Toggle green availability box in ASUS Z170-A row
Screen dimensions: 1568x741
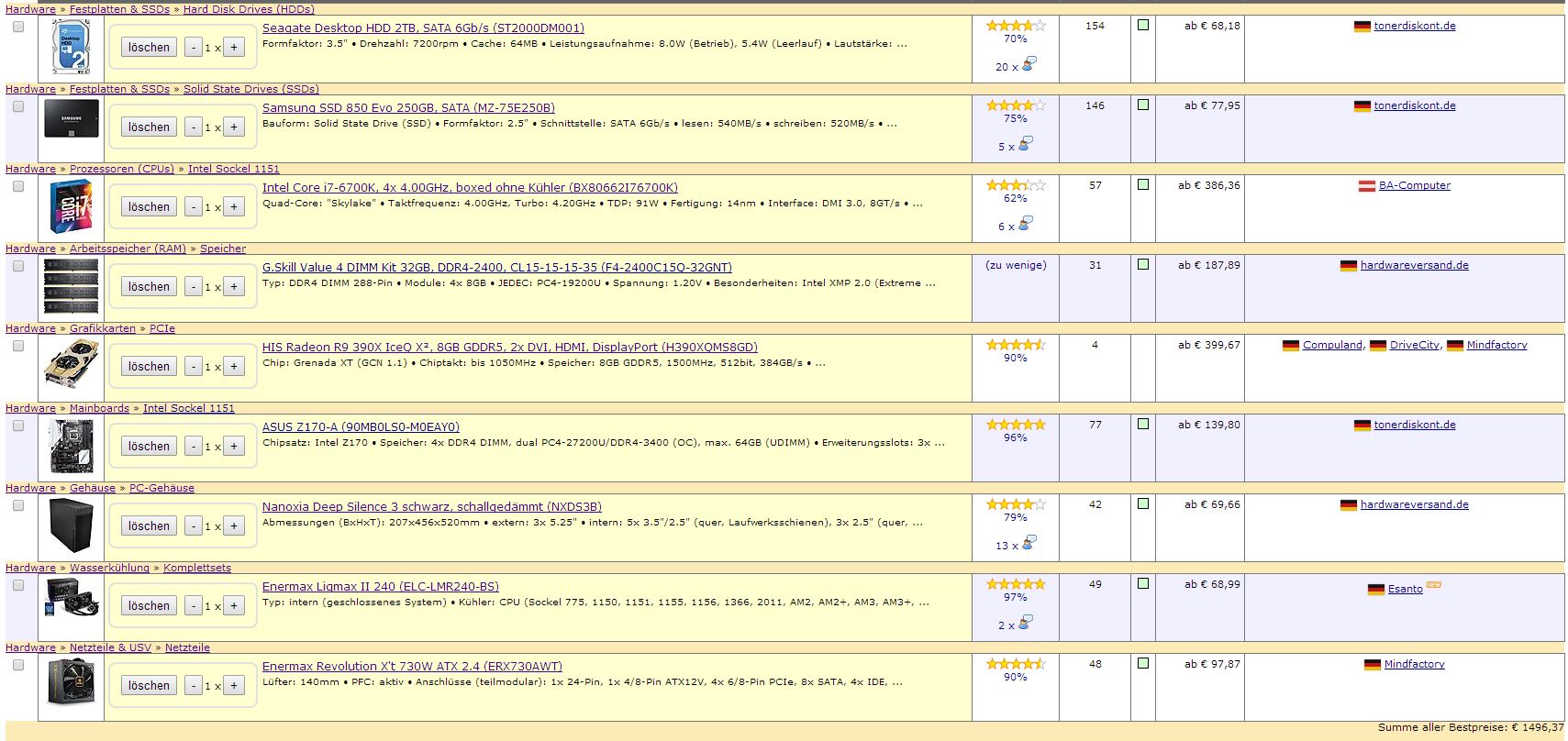(1143, 424)
